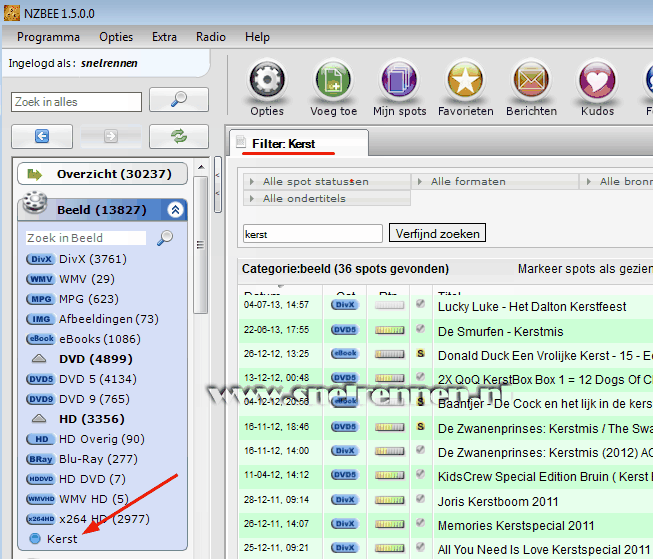Select HD Overig (90) category

pyautogui.click(x=85, y=439)
